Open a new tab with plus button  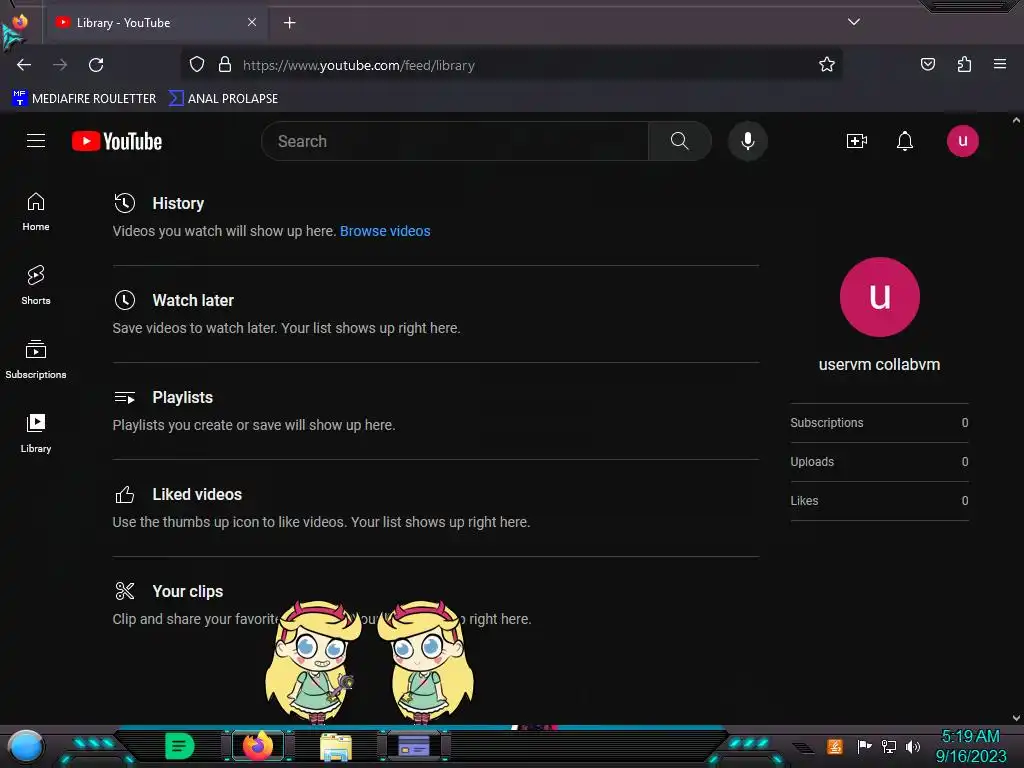click(x=289, y=23)
